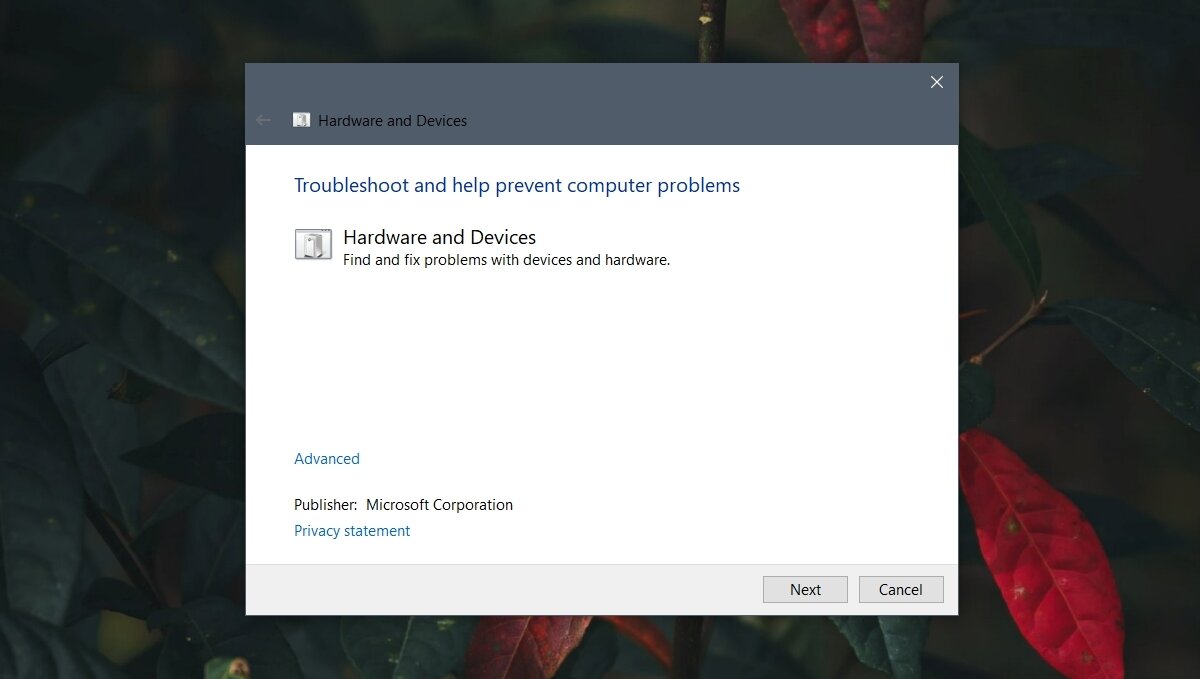The height and width of the screenshot is (679, 1200).
Task: Proceed by clicking Next
Action: [x=805, y=589]
